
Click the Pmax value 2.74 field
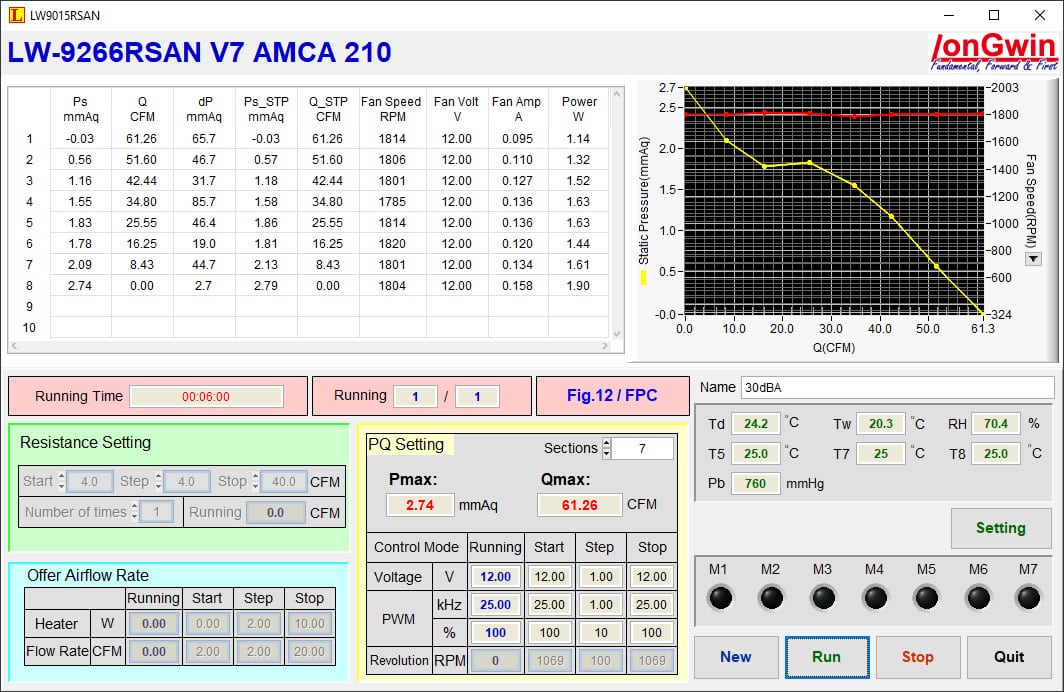click(420, 505)
